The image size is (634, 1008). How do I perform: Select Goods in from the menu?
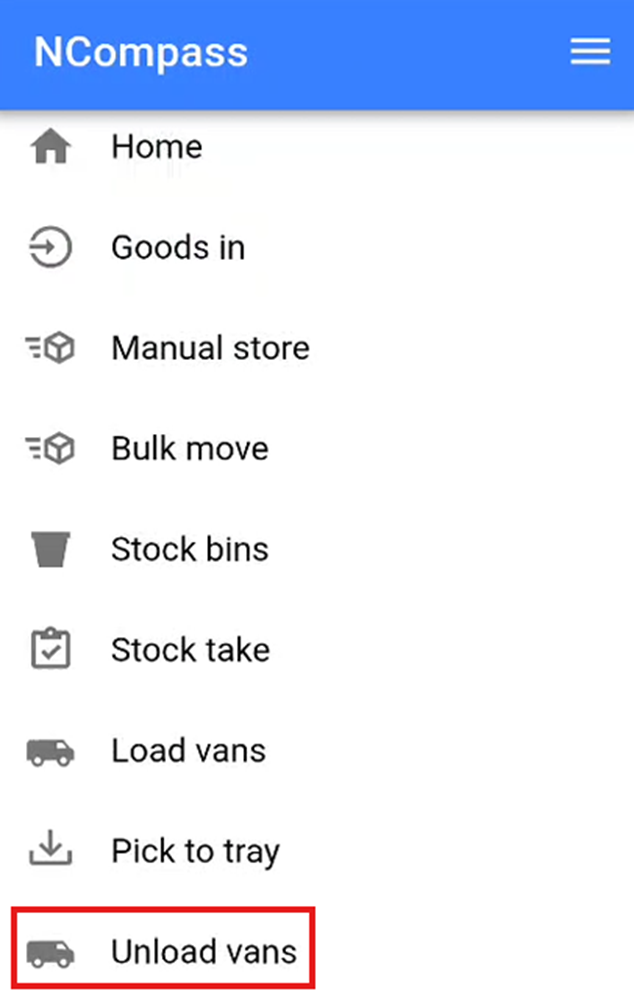178,248
